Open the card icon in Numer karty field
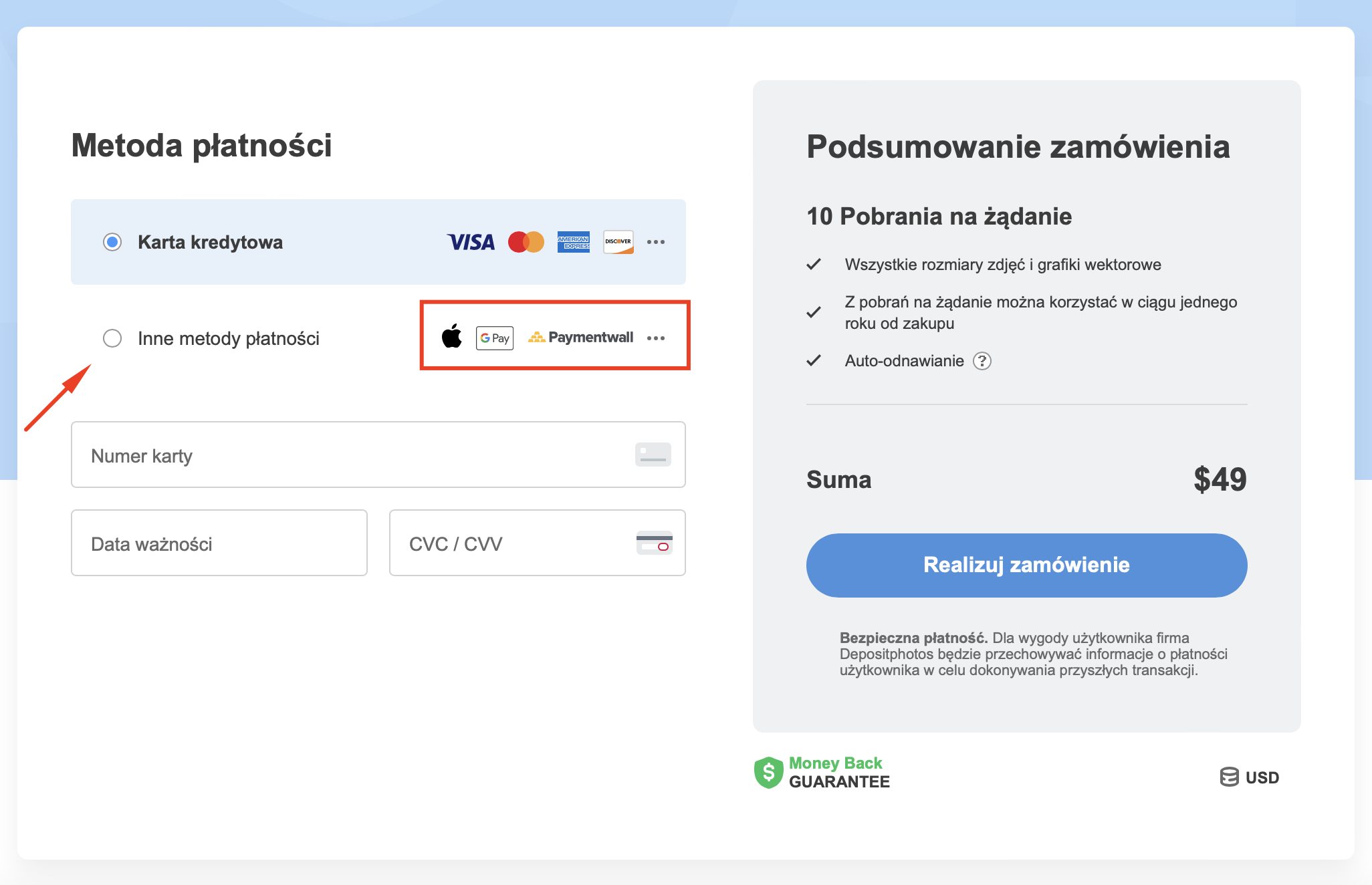The width and height of the screenshot is (1372, 885). (653, 455)
